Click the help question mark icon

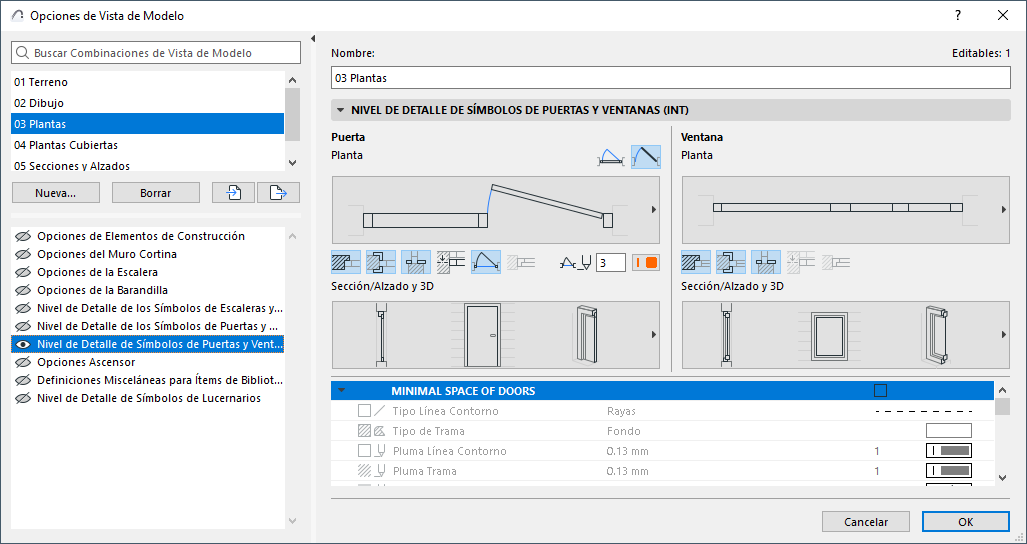tap(958, 15)
